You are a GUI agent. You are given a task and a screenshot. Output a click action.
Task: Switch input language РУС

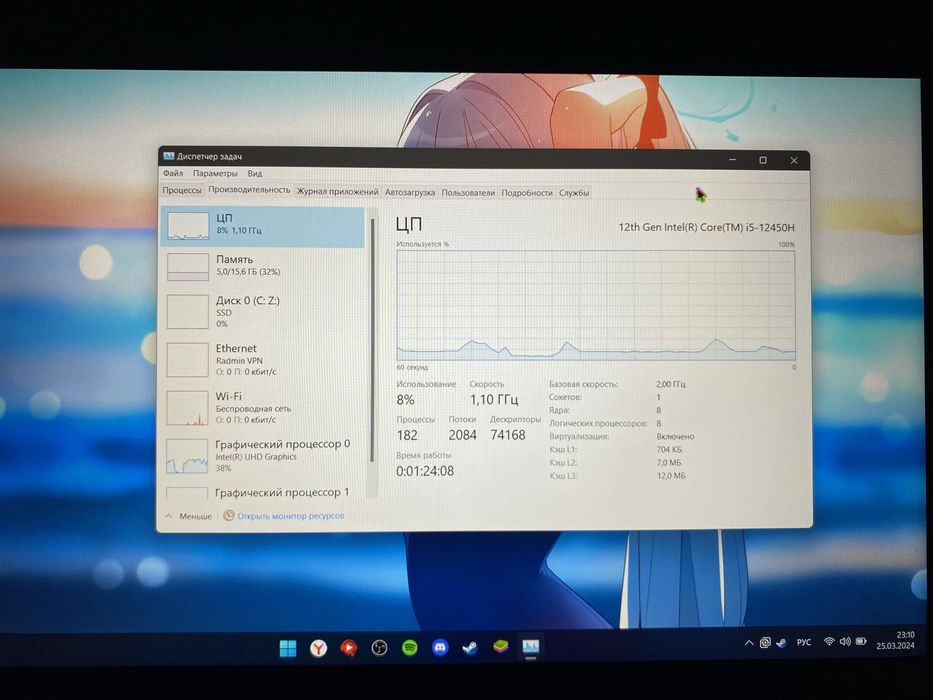[804, 642]
